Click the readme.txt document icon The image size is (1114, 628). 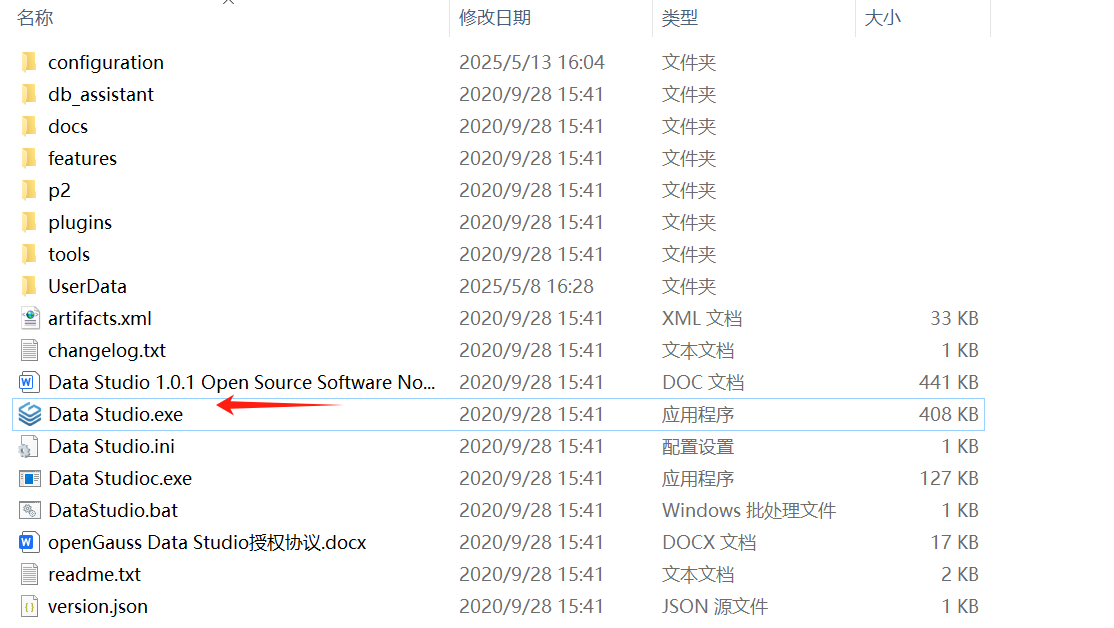coord(30,574)
